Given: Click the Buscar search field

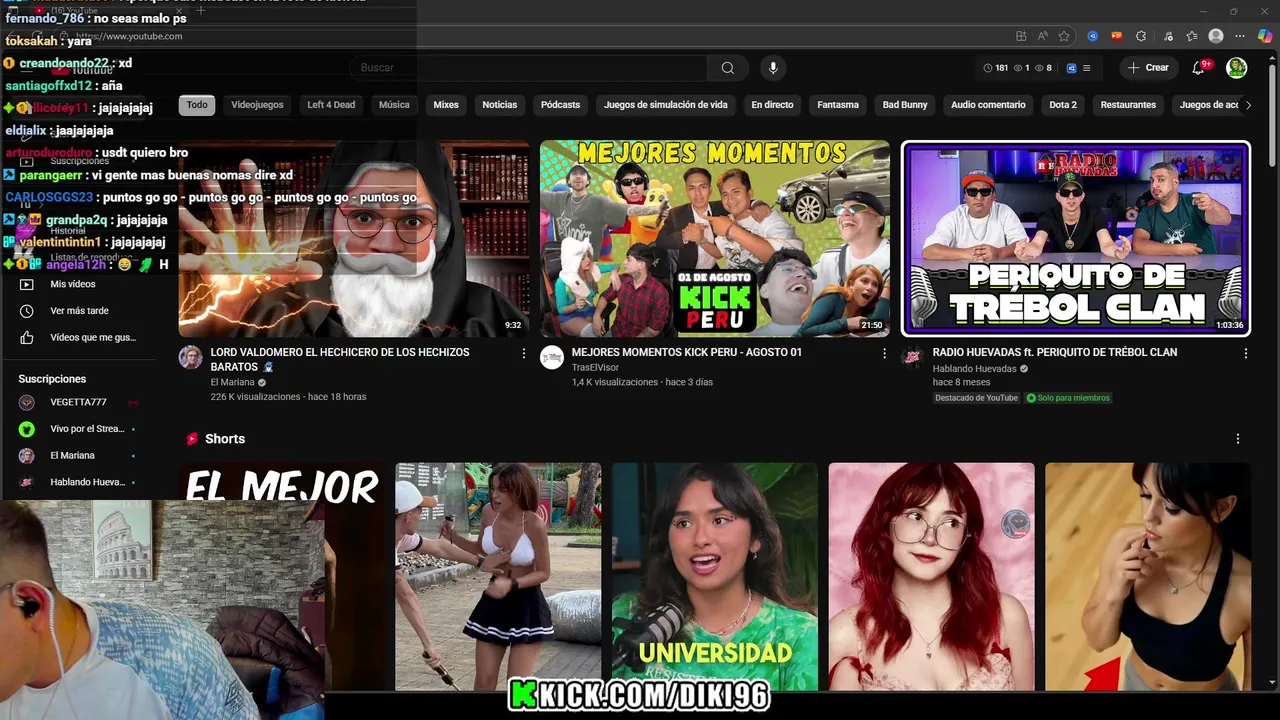Looking at the screenshot, I should click(x=528, y=68).
